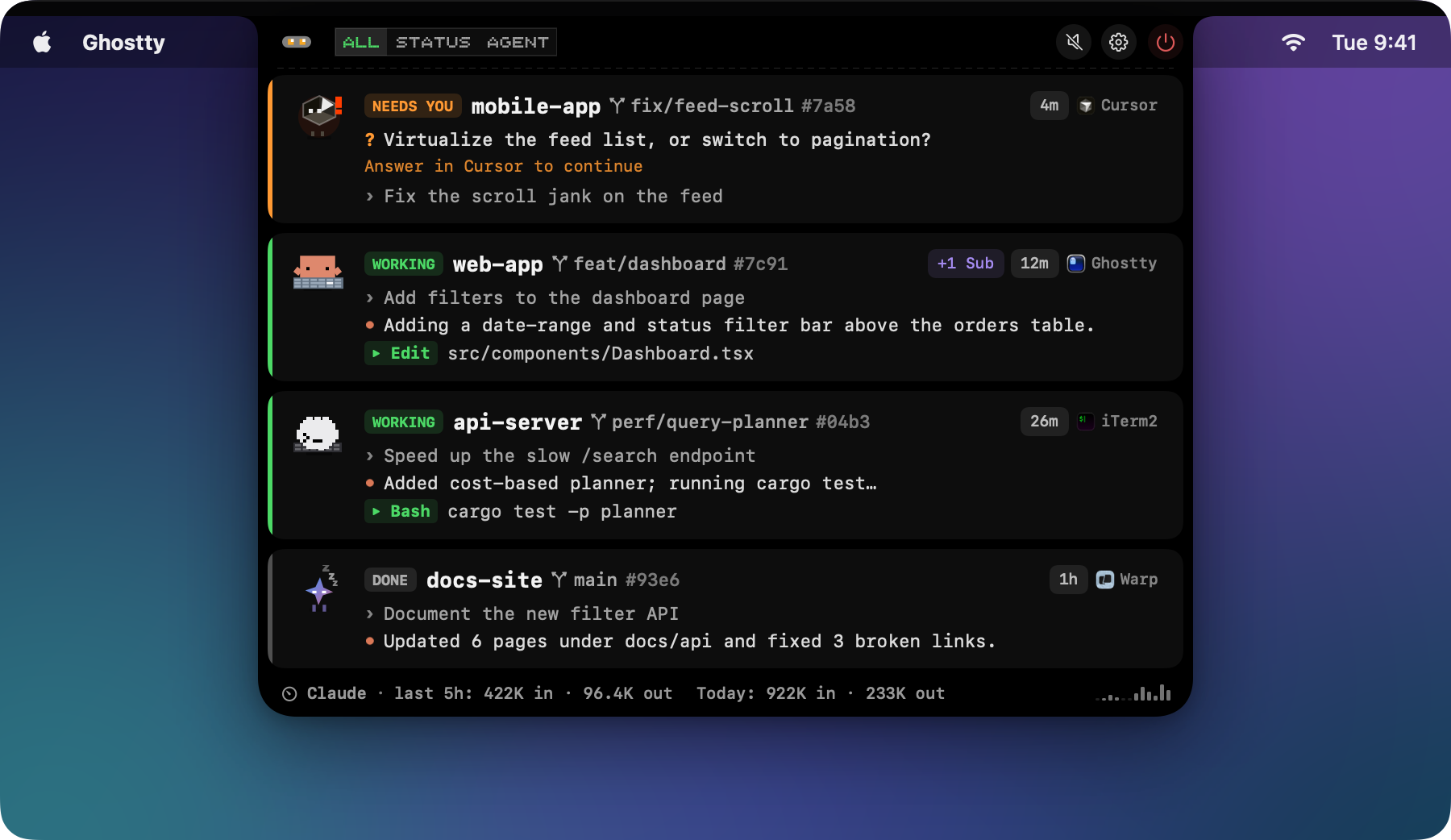Click the Ghostty terminal app icon
The width and height of the screenshot is (1451, 840).
pyautogui.click(x=1076, y=264)
